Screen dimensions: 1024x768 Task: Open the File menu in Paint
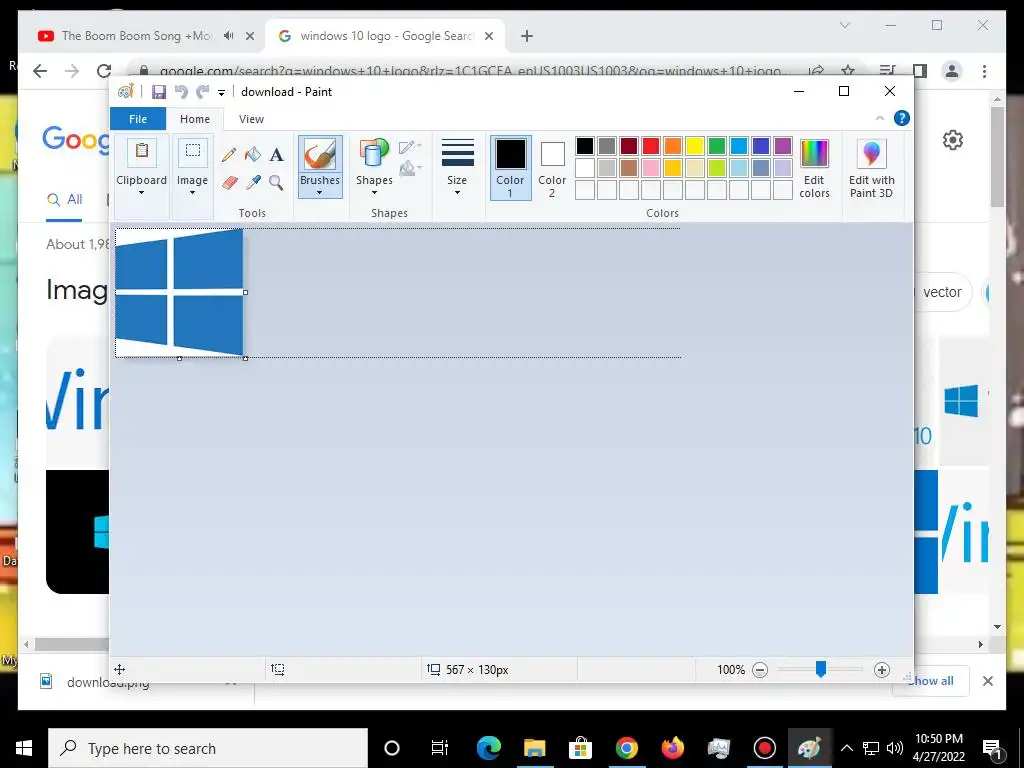tap(138, 119)
